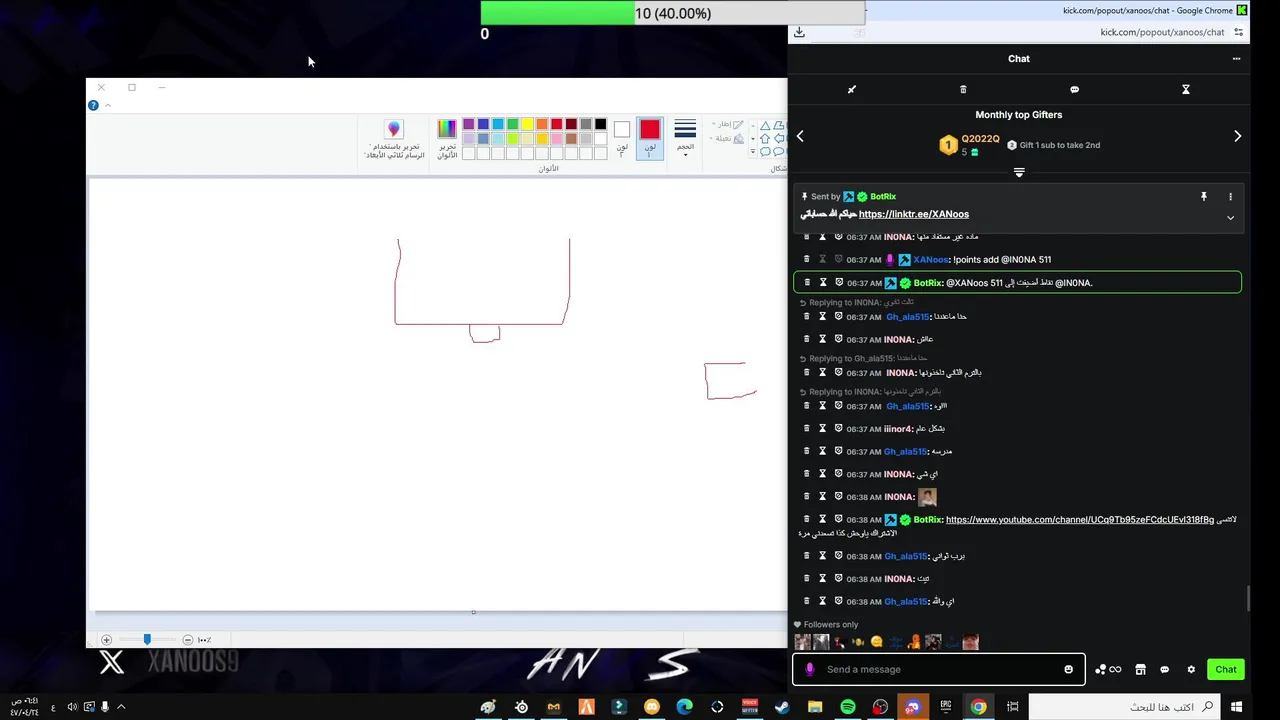Click the chat bubble icon beside settings
Viewport: 1280px width, 720px height.
[1164, 670]
